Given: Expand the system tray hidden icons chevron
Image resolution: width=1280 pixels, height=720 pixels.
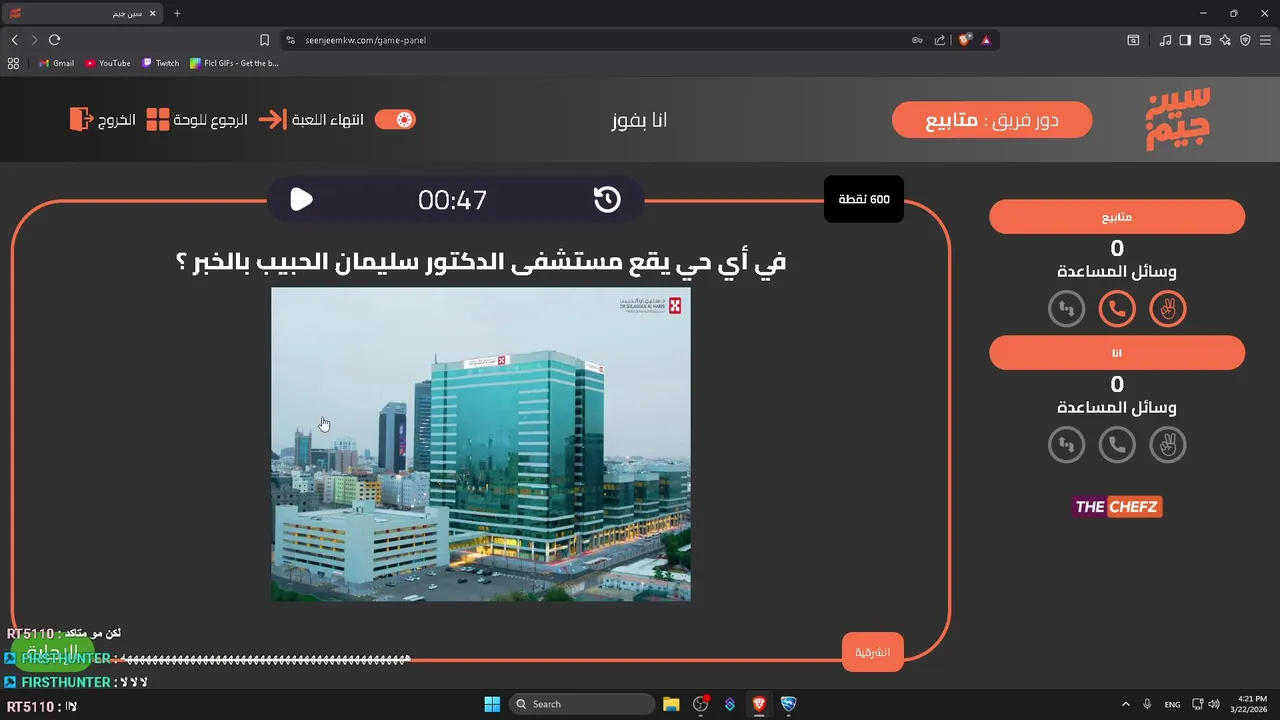Looking at the screenshot, I should [1126, 704].
